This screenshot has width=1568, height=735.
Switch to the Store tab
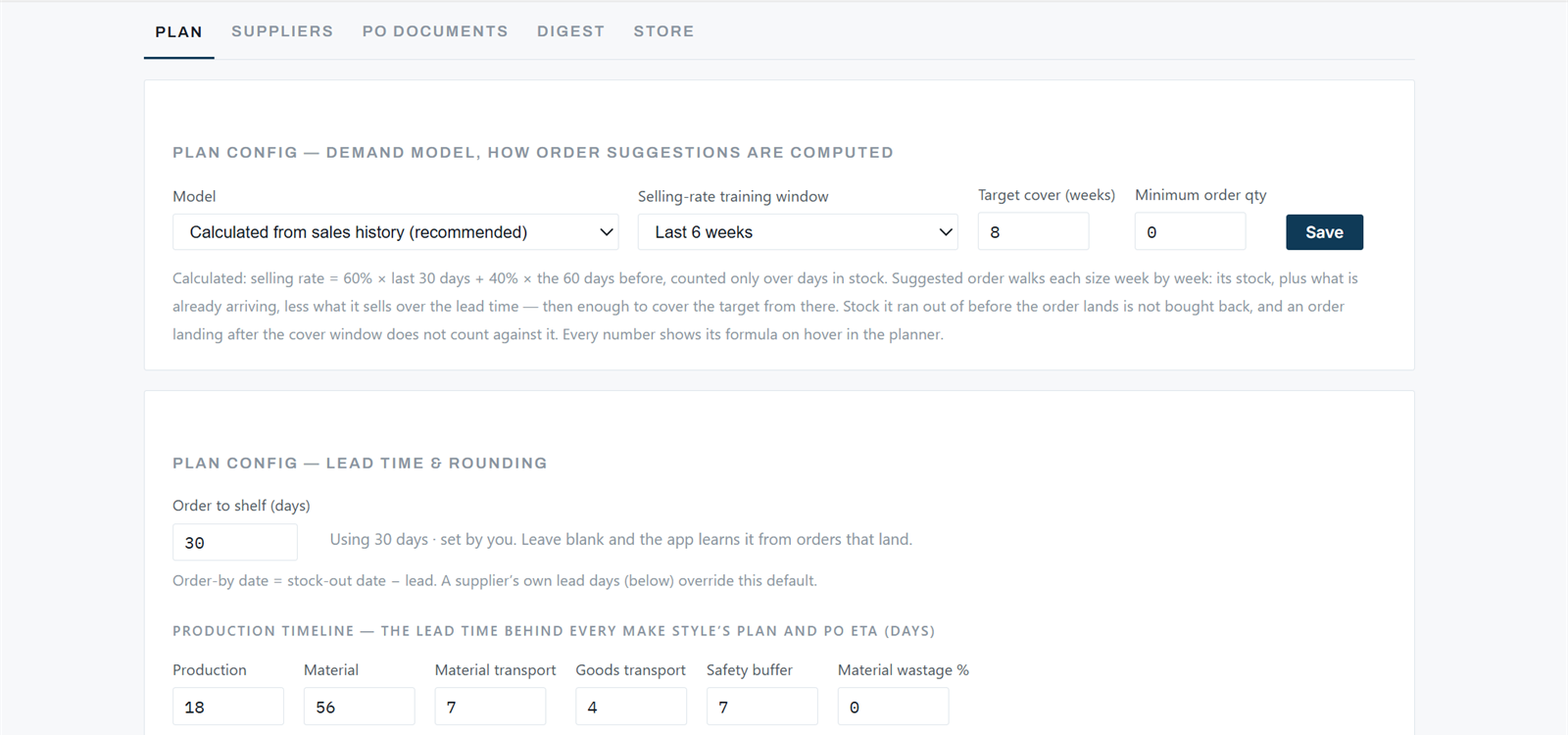click(x=663, y=31)
